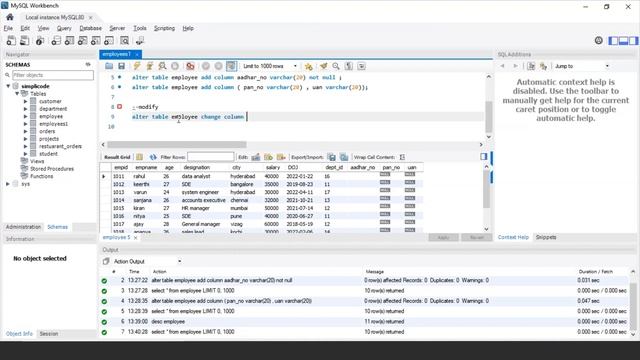Click the explain plan magnifier-lightning icon
This screenshot has width=640, height=360.
point(162,66)
